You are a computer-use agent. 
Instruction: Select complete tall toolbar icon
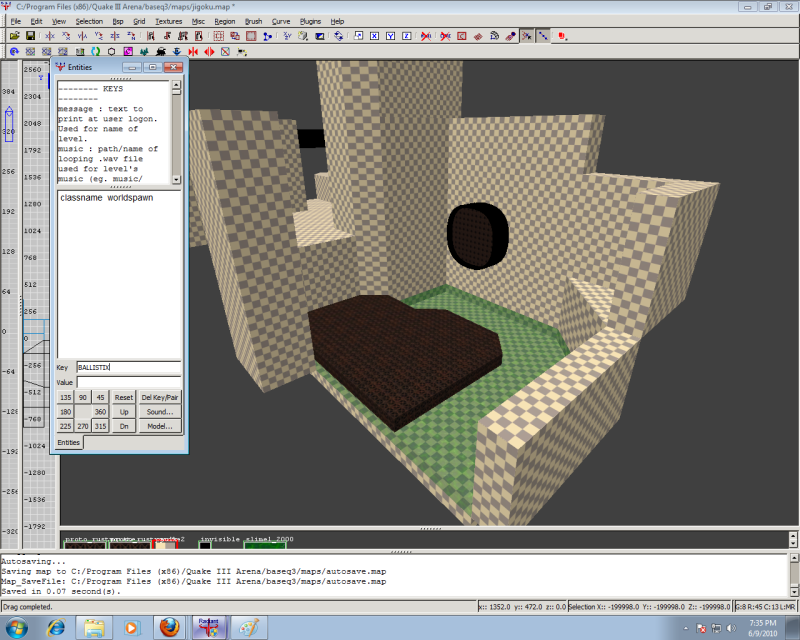coord(151,36)
